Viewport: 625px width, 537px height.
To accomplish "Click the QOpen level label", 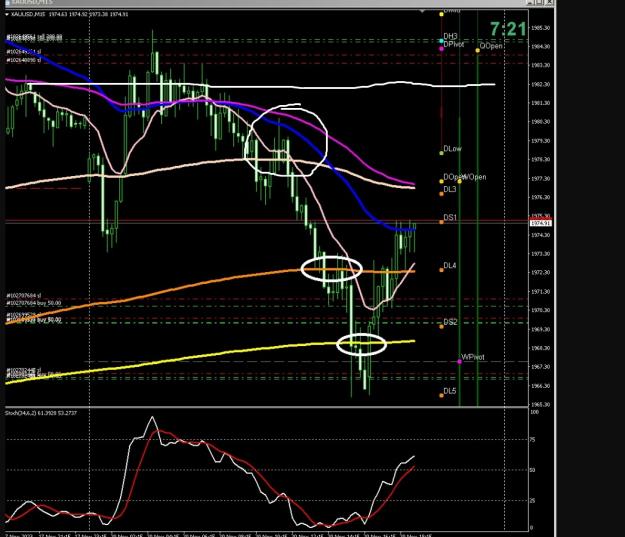I will click(491, 46).
